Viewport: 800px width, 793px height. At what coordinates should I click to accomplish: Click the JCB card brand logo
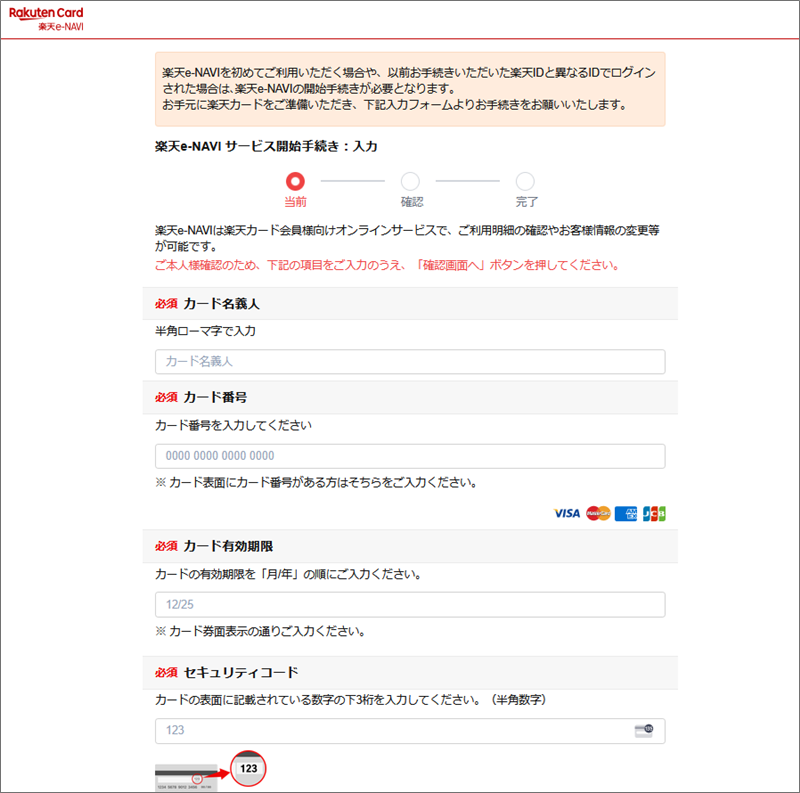click(654, 513)
